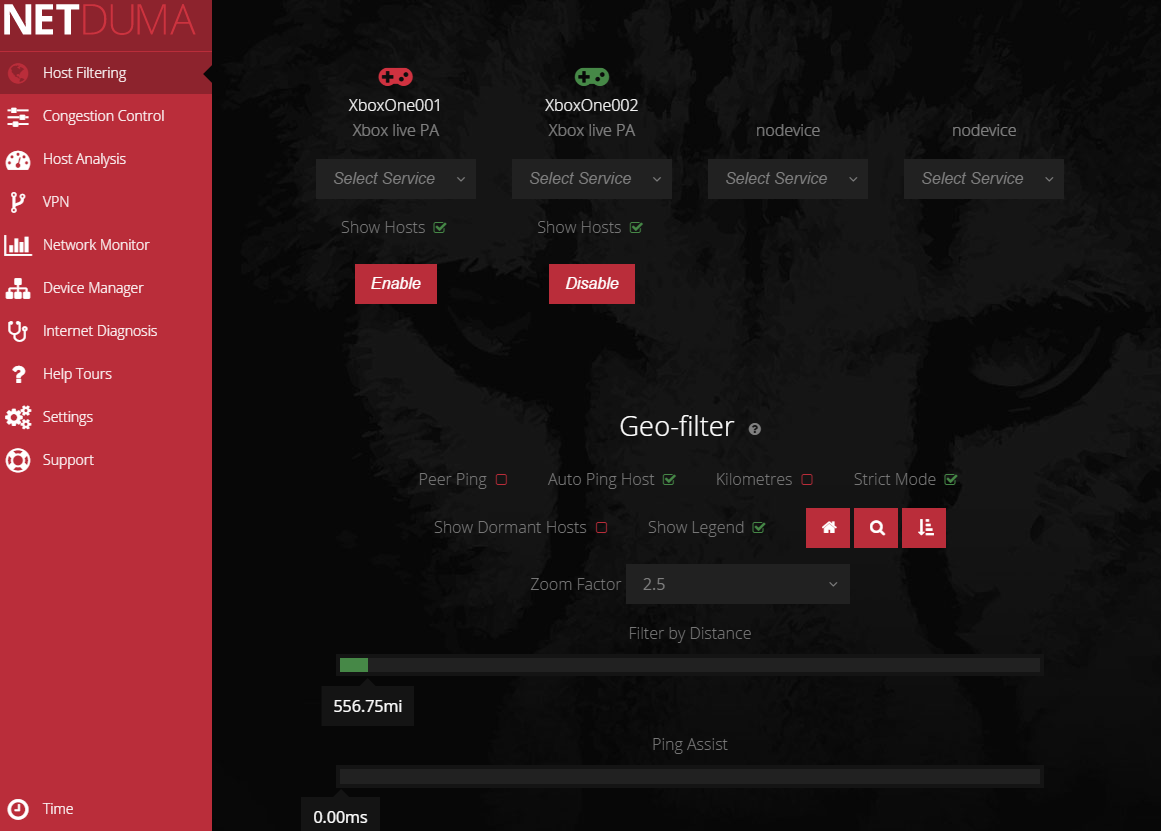Open Host Analysis page

tap(106, 158)
